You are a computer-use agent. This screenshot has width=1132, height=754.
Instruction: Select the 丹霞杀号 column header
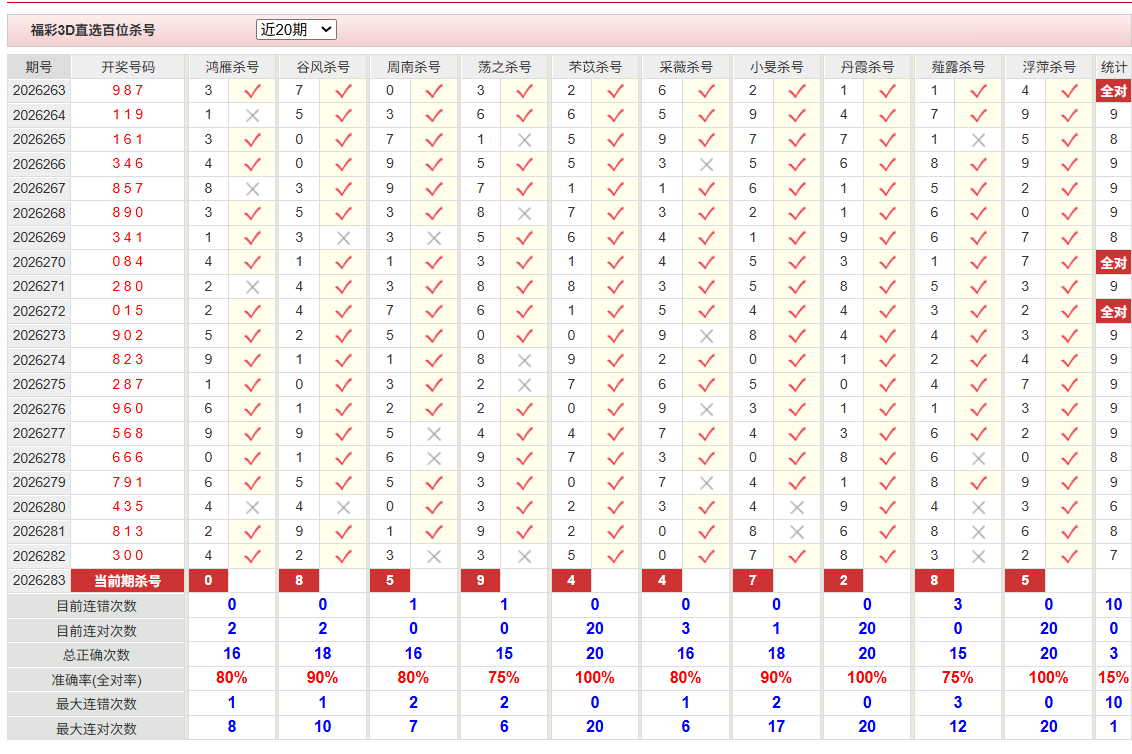[867, 67]
